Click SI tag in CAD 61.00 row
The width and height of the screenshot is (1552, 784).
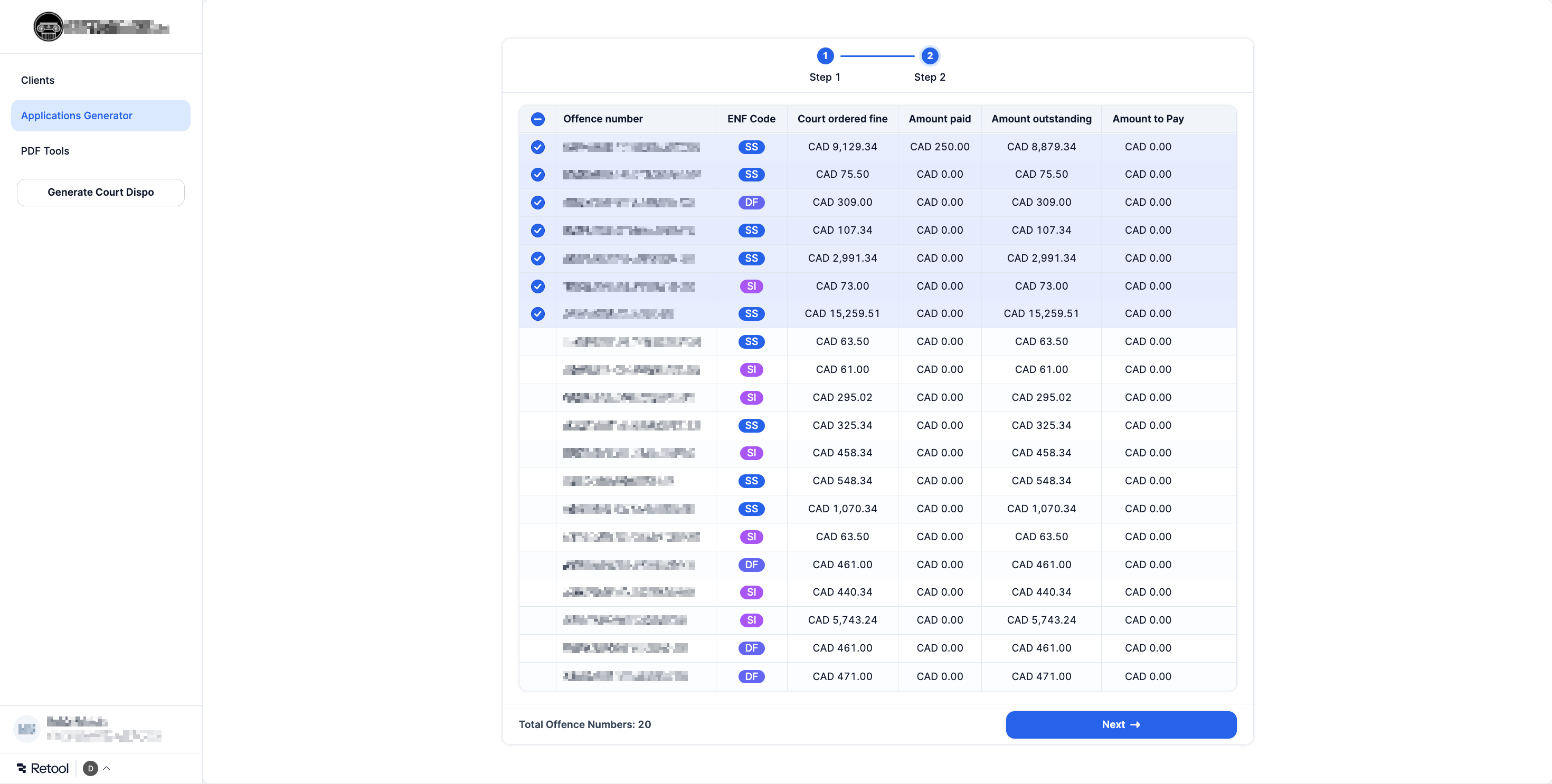click(751, 370)
